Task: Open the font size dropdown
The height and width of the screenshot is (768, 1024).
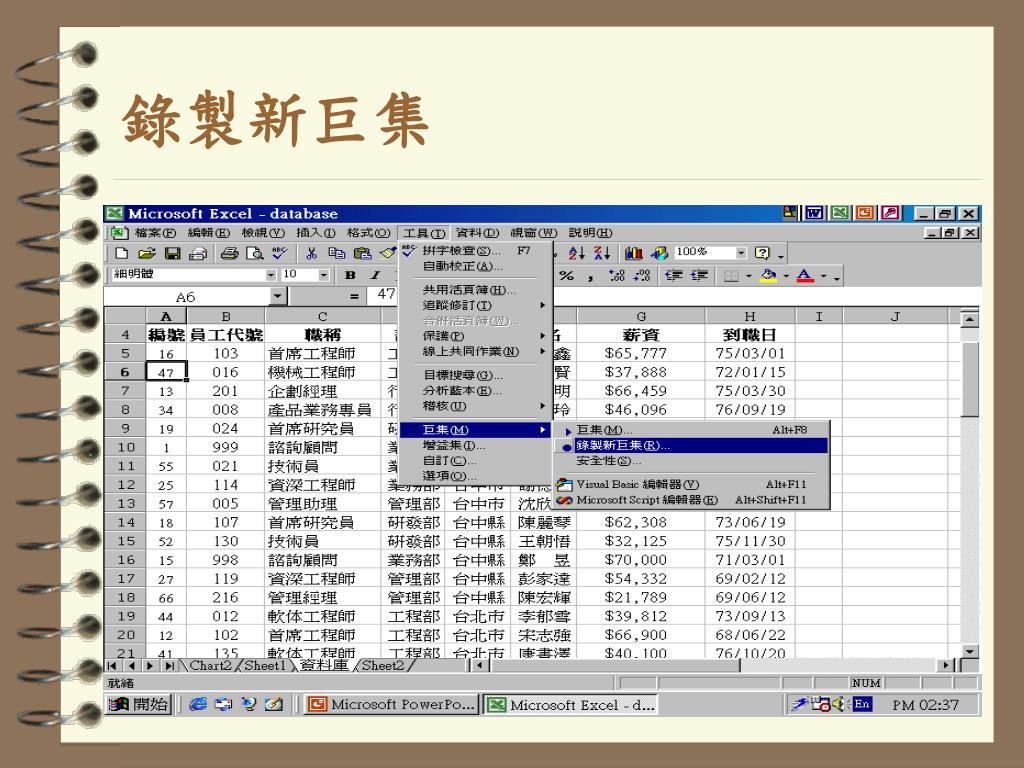Action: click(323, 275)
